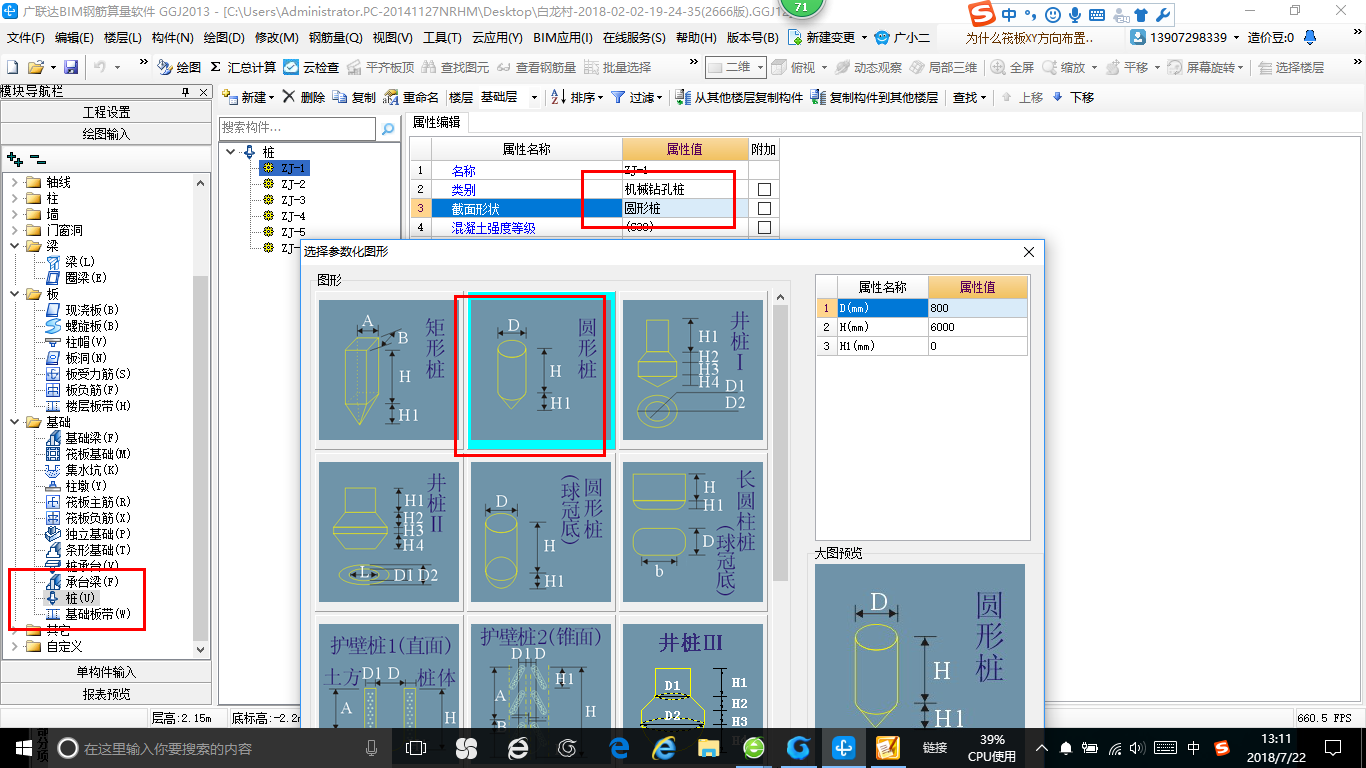Open the 绘图 drawing tool
Image resolution: width=1366 pixels, height=768 pixels.
pyautogui.click(x=180, y=67)
